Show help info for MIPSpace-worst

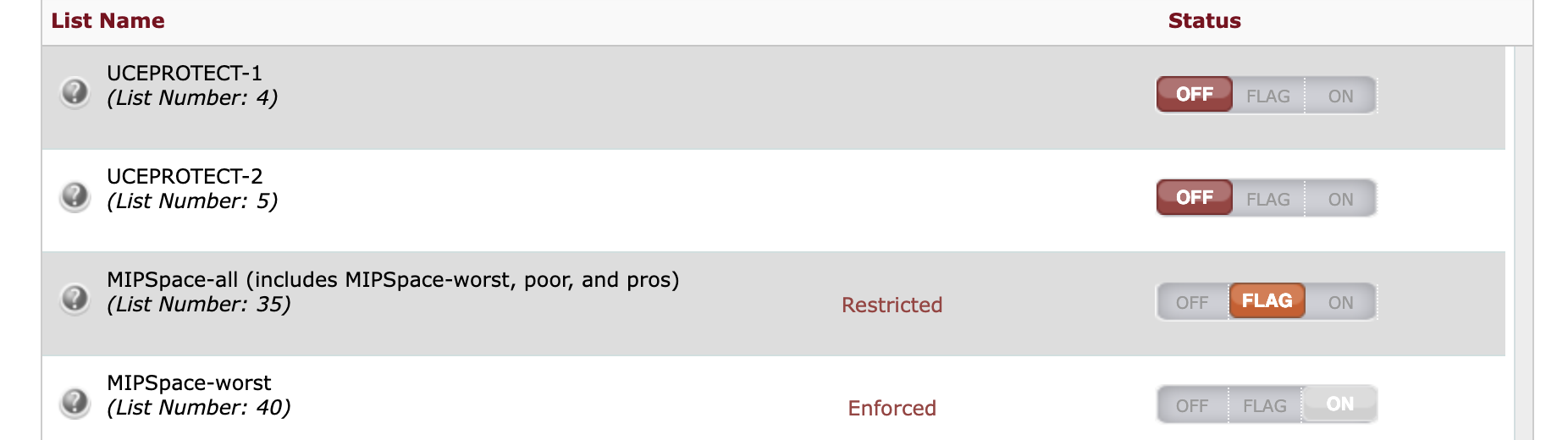coord(75,402)
